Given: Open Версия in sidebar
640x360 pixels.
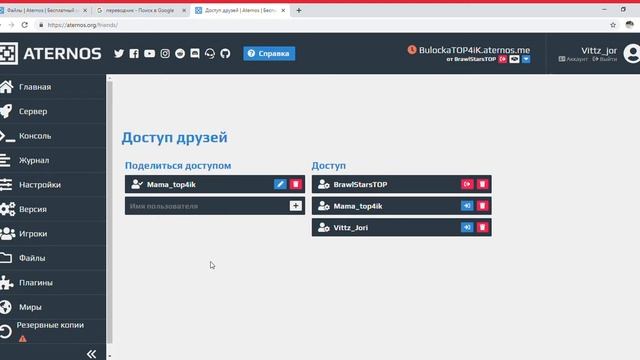Looking at the screenshot, I should [x=53, y=209].
